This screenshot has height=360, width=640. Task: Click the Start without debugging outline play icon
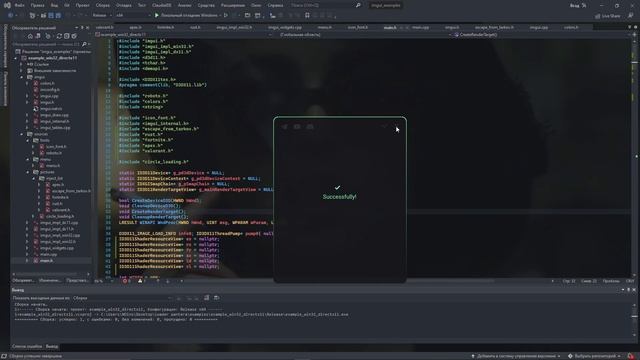coord(226,16)
